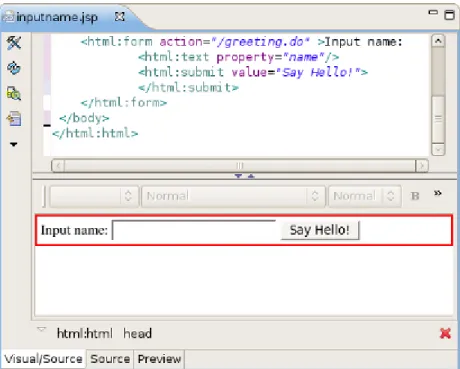Click horizontal scroll right arrow

(422, 165)
